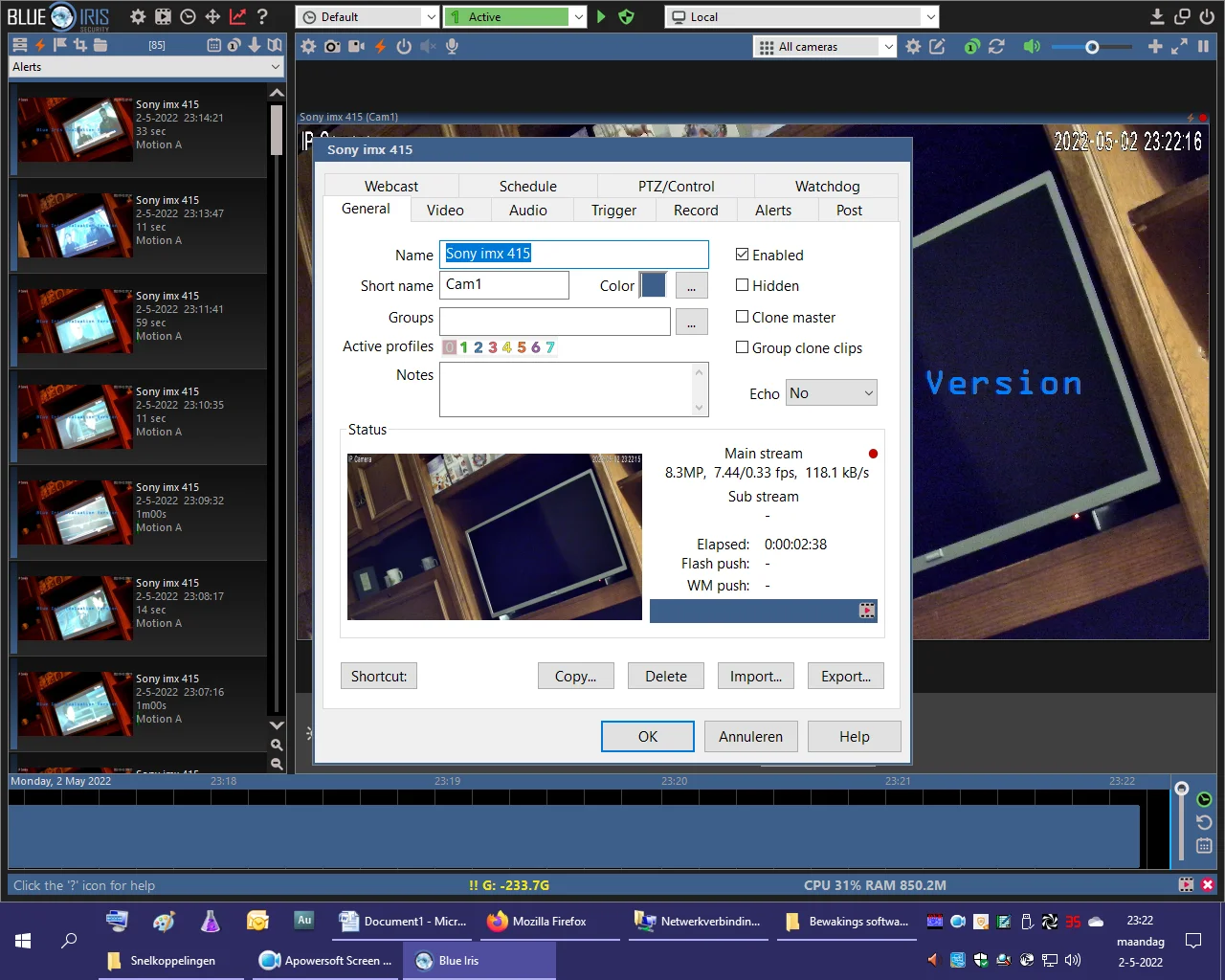This screenshot has height=980, width=1225.
Task: Open the Record tab
Action: [x=696, y=210]
